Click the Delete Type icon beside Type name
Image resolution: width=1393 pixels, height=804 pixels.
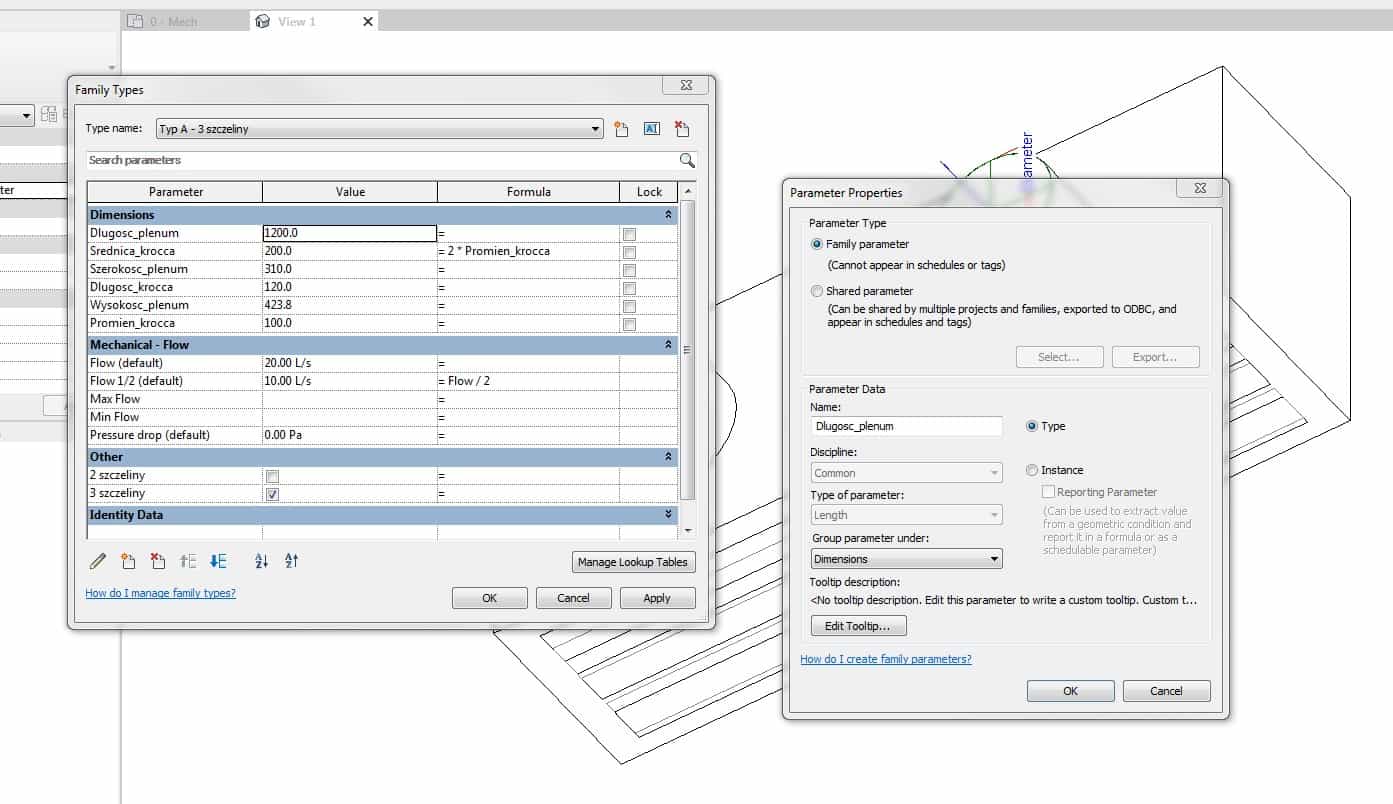tap(682, 129)
